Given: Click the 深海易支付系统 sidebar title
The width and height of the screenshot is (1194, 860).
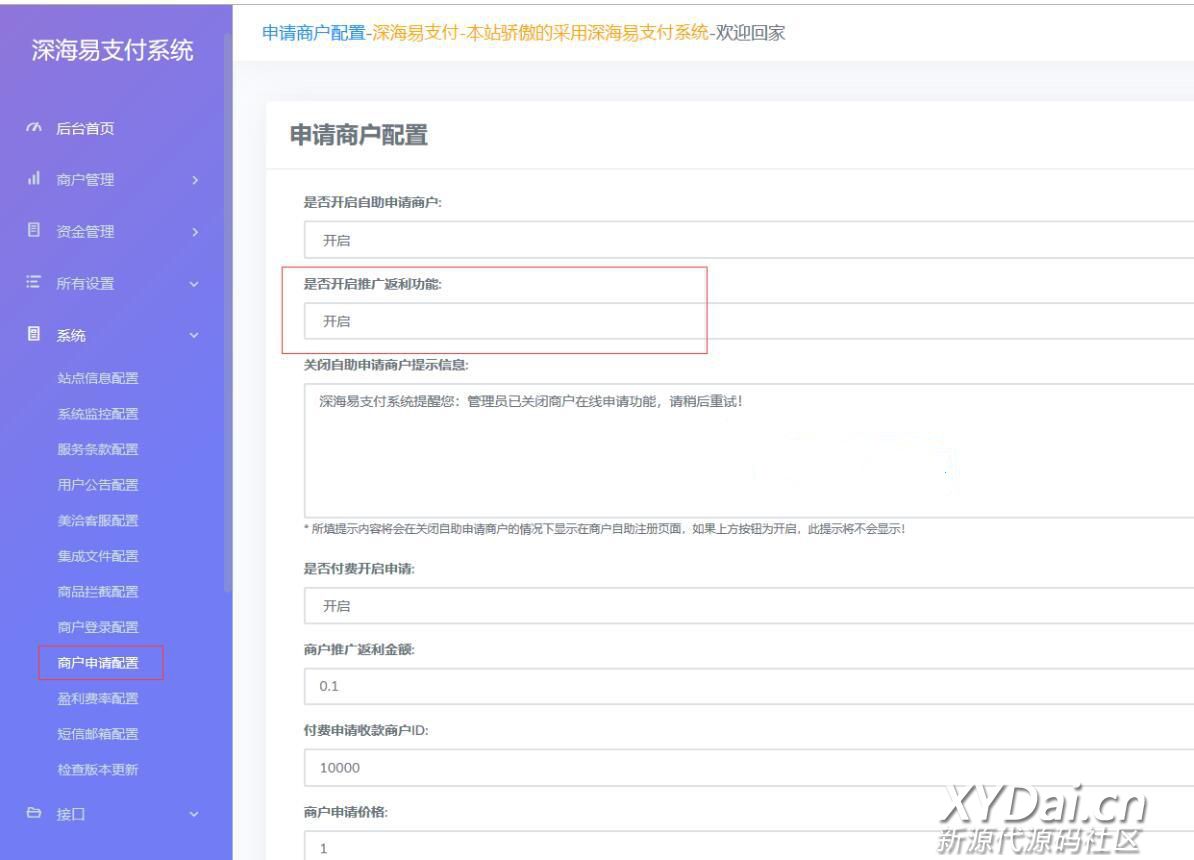Looking at the screenshot, I should [113, 50].
